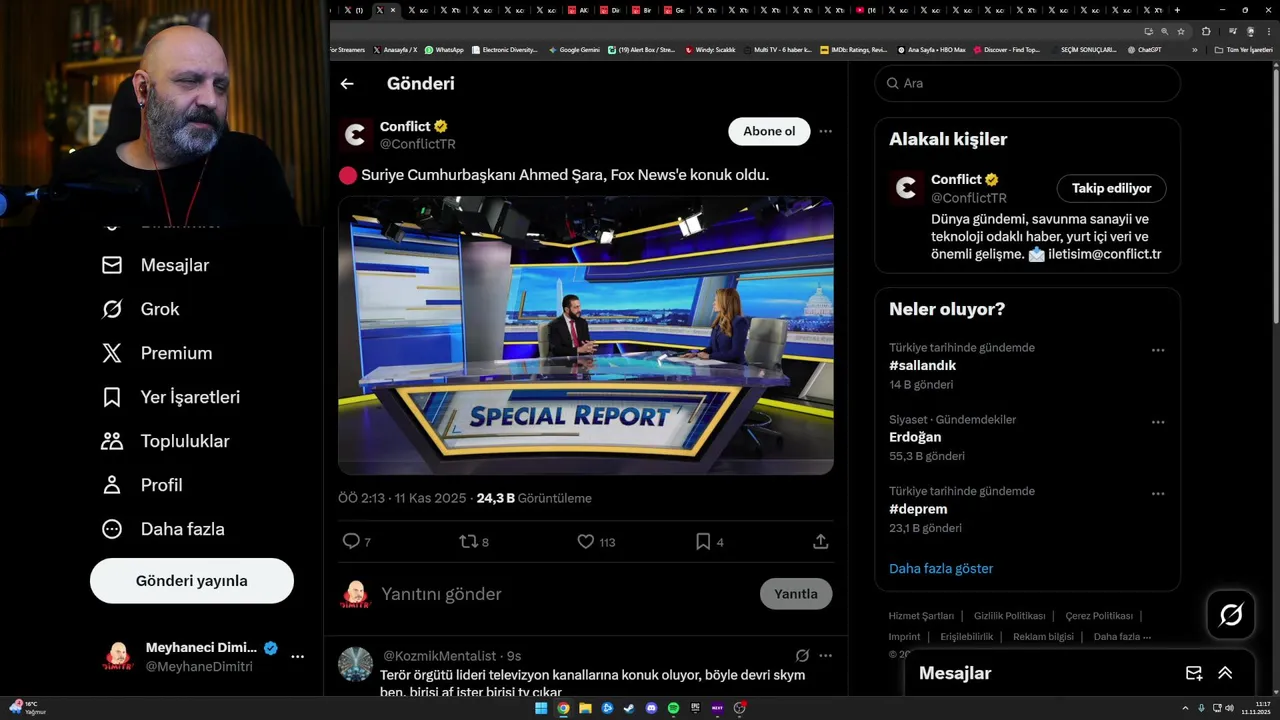Open the more options menu on Conflict's post
Viewport: 1280px width, 720px height.
point(825,131)
